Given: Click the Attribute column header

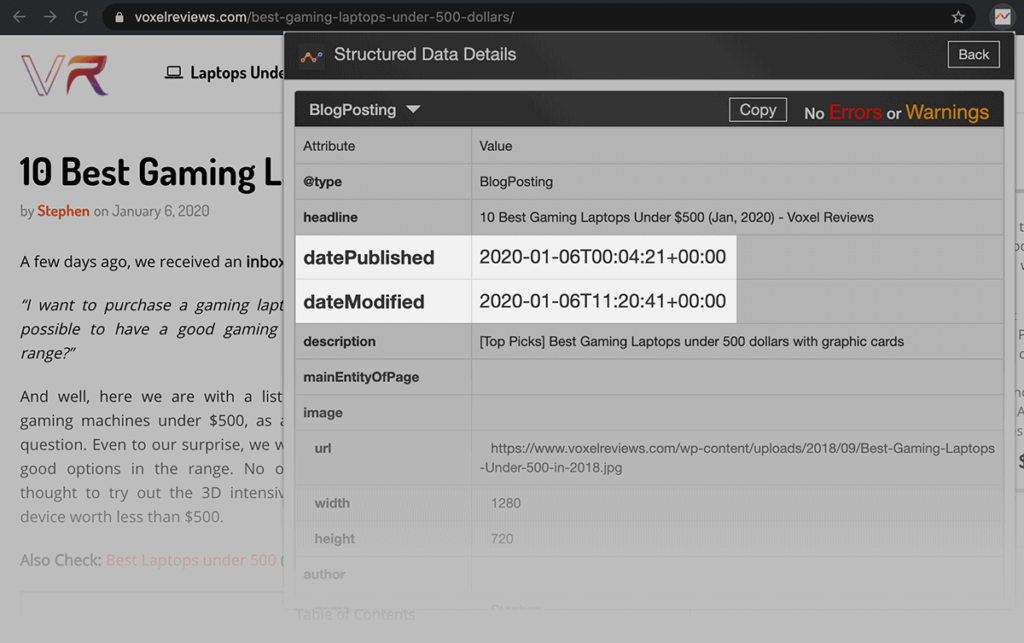Looking at the screenshot, I should tap(329, 146).
